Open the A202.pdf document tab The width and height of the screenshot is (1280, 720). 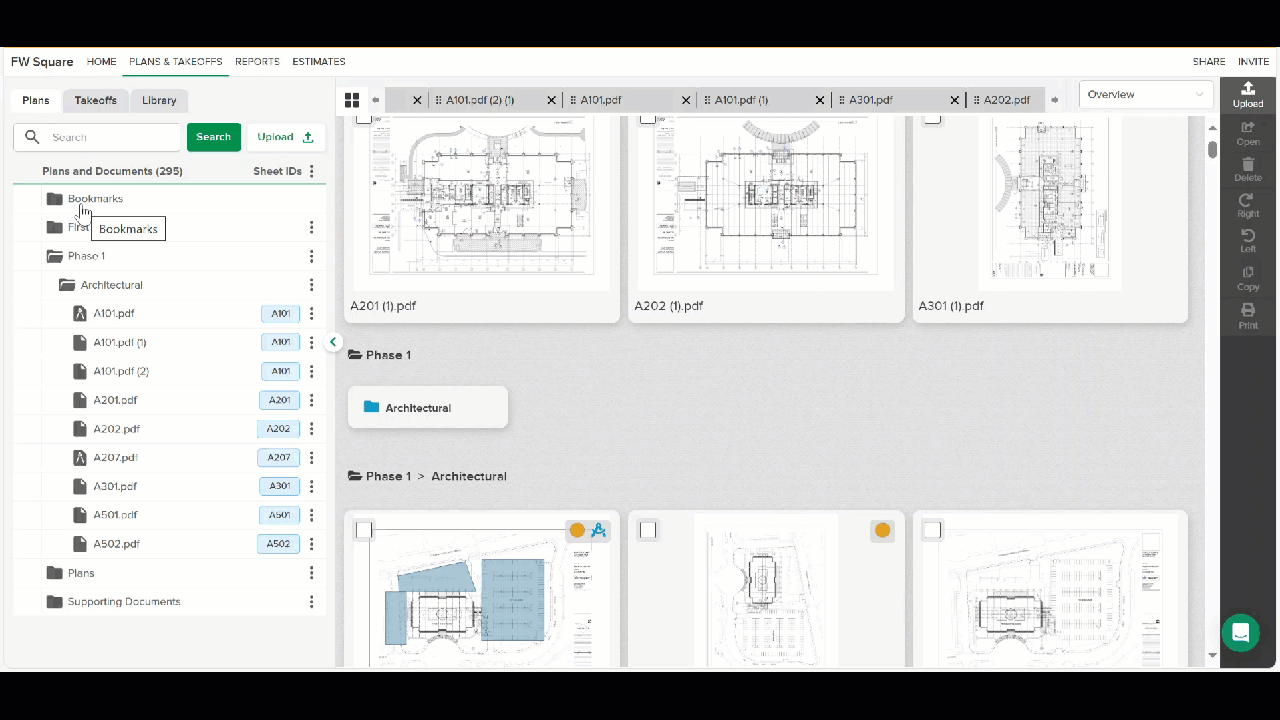[x=1005, y=100]
